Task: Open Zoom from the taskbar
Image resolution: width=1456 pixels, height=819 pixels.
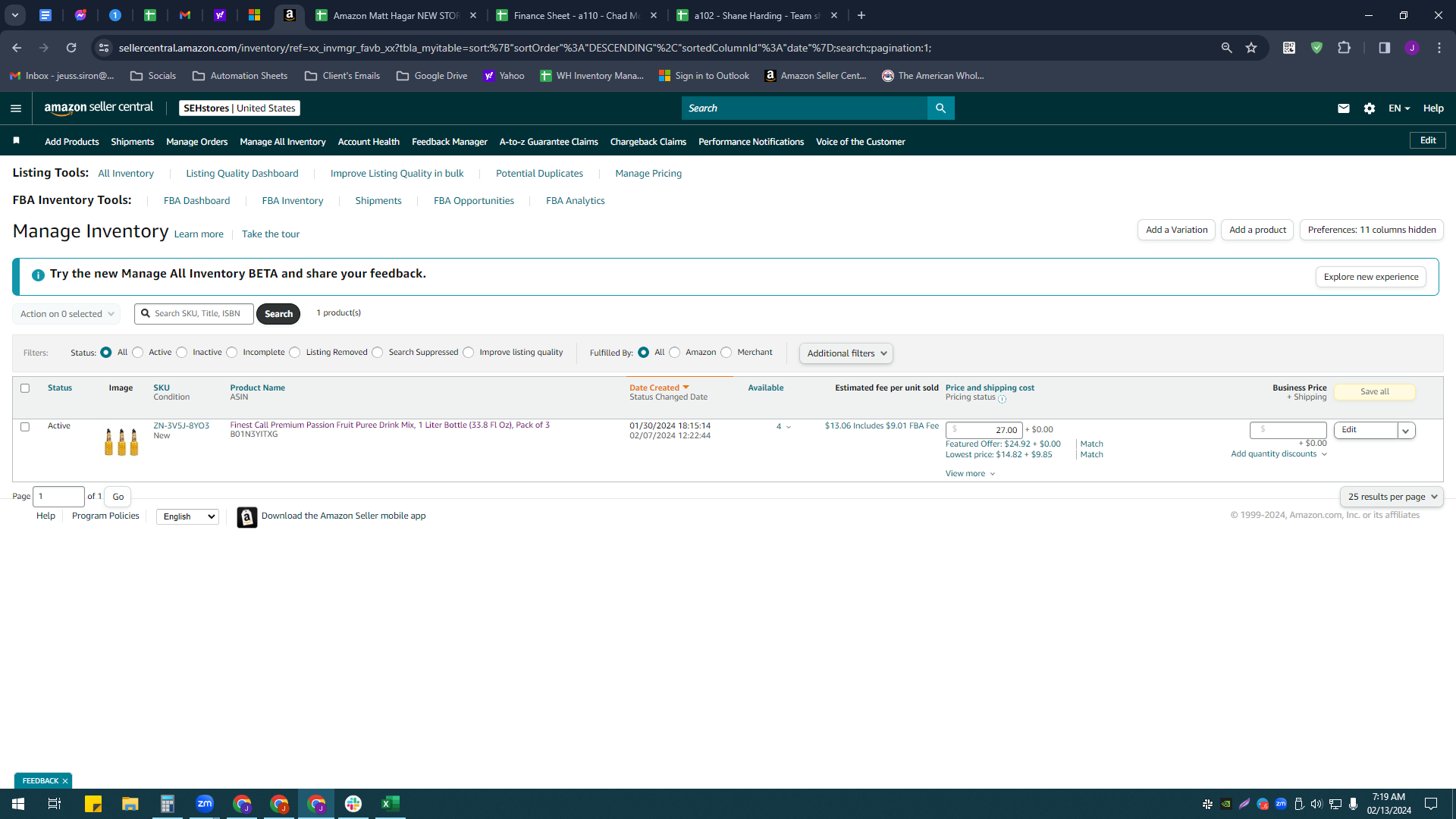Action: click(x=205, y=804)
